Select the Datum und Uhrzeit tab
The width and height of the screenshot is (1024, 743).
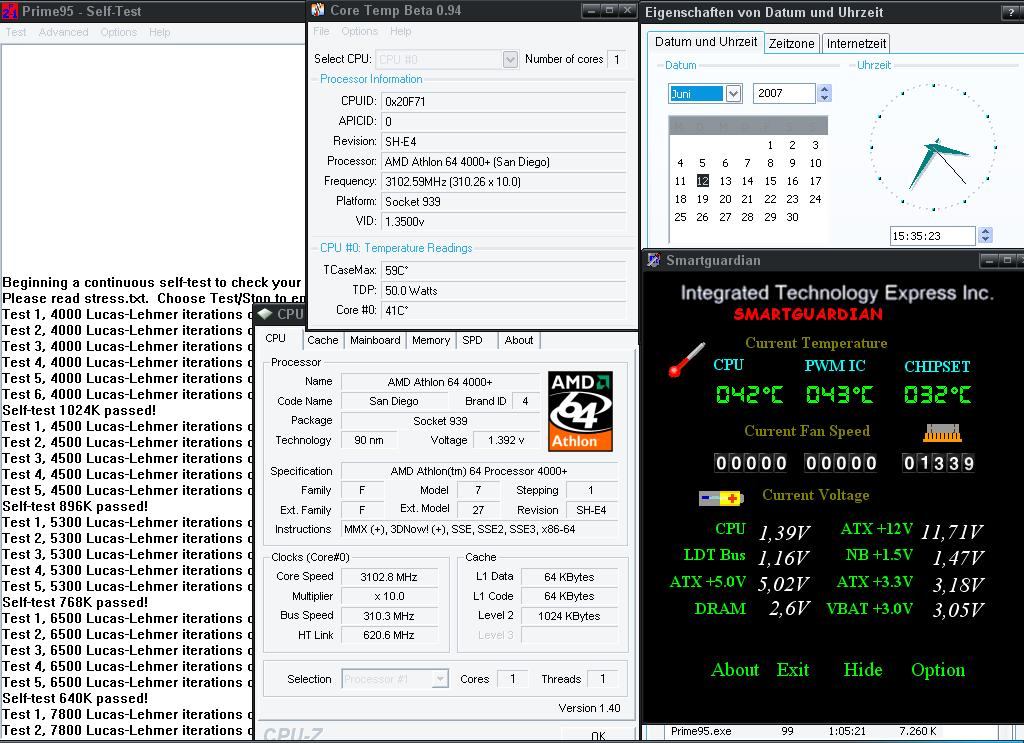(x=706, y=42)
